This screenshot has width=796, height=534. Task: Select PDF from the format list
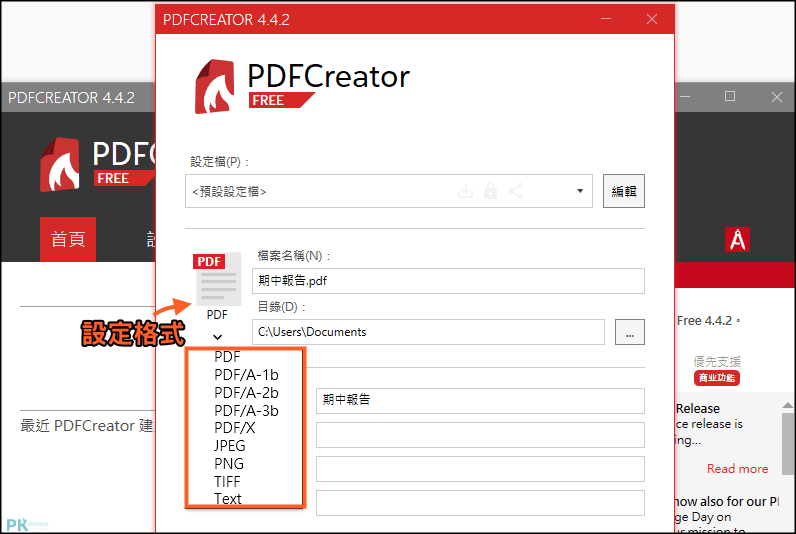[227, 357]
